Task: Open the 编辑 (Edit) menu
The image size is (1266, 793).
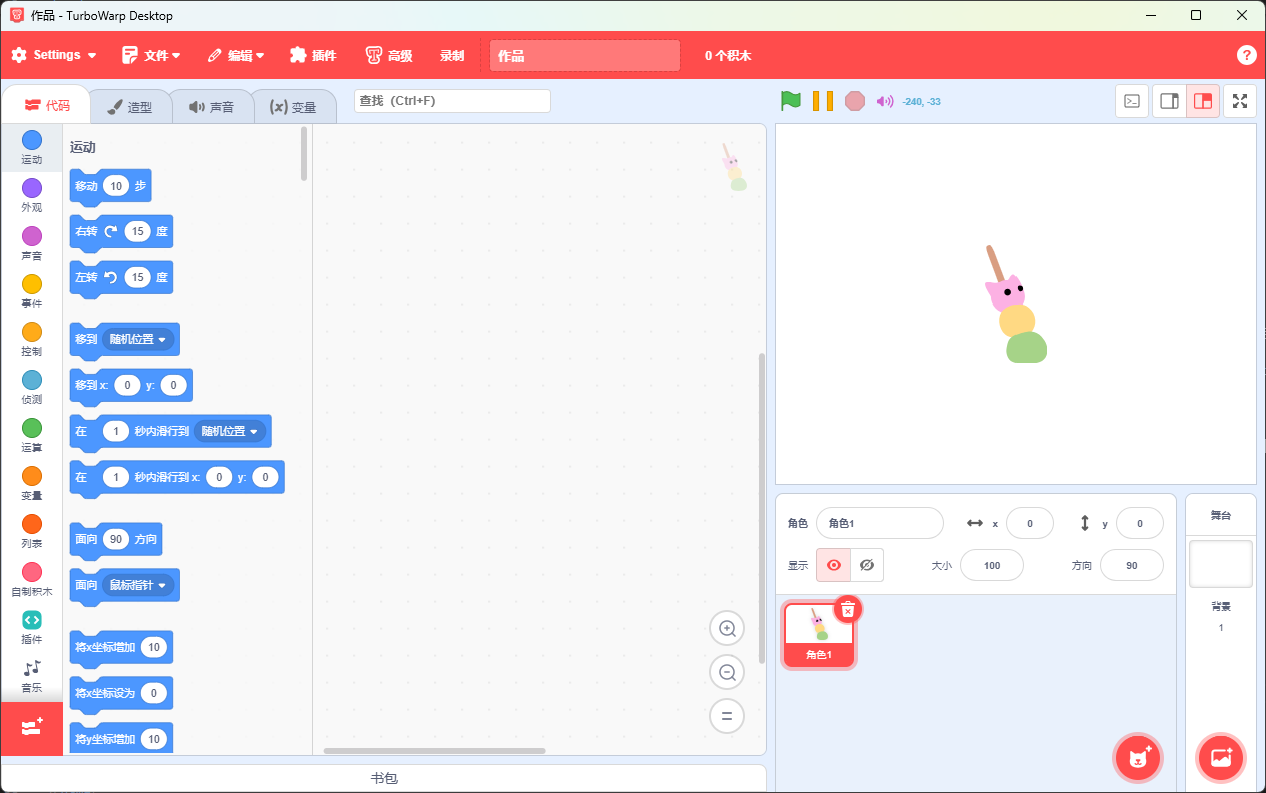Action: 235,55
